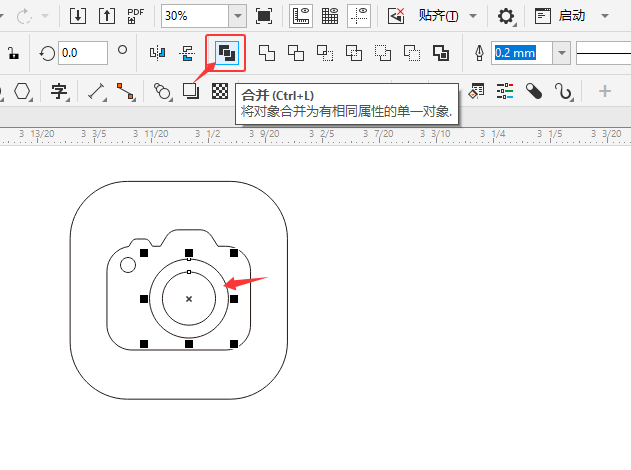Select the Connector tool with orange nodes
This screenshot has height=470, width=631.
pyautogui.click(x=126, y=91)
